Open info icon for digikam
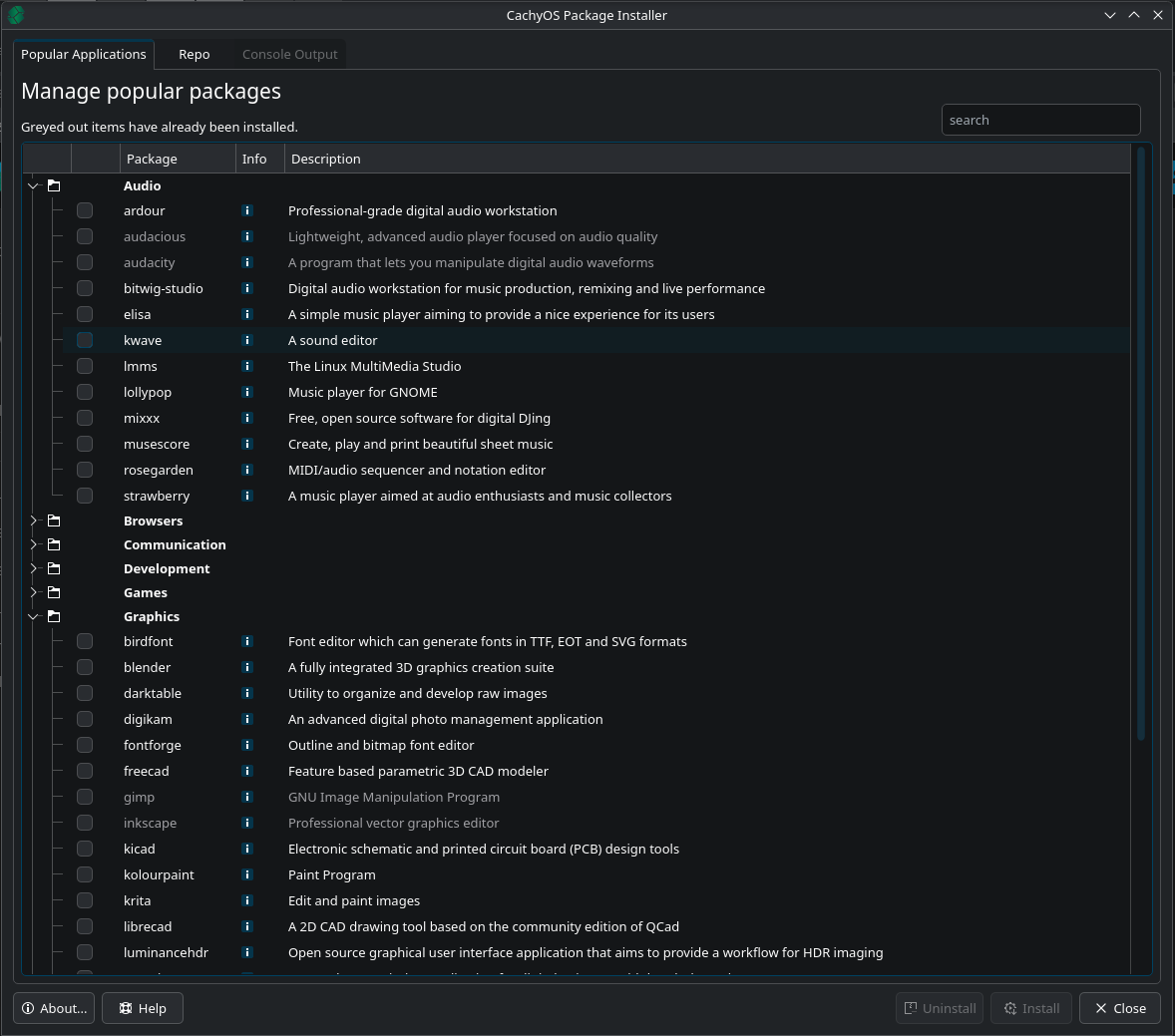The image size is (1175, 1036). (247, 719)
